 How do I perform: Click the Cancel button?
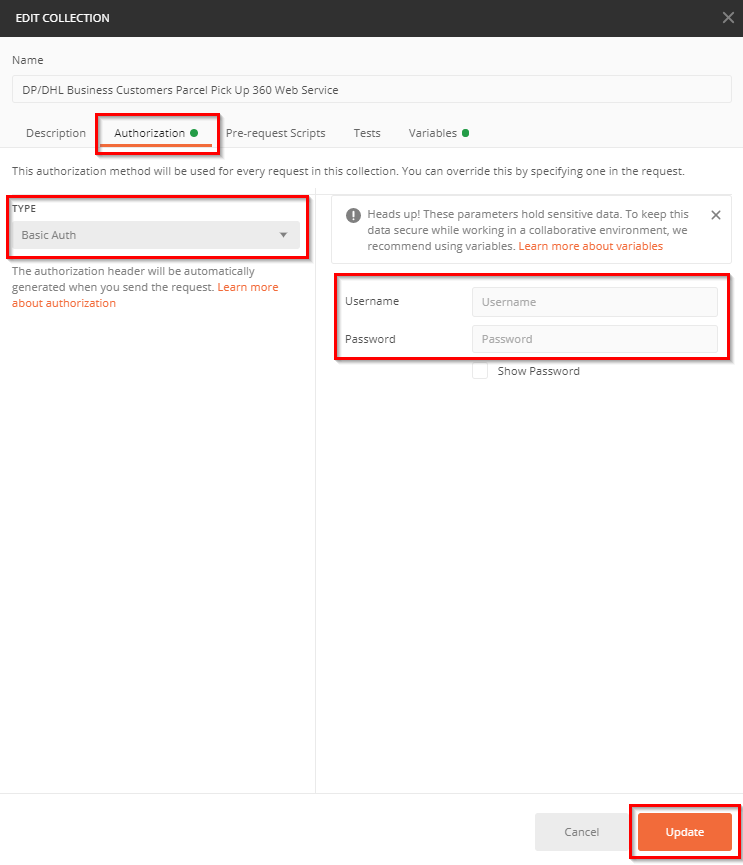[581, 832]
